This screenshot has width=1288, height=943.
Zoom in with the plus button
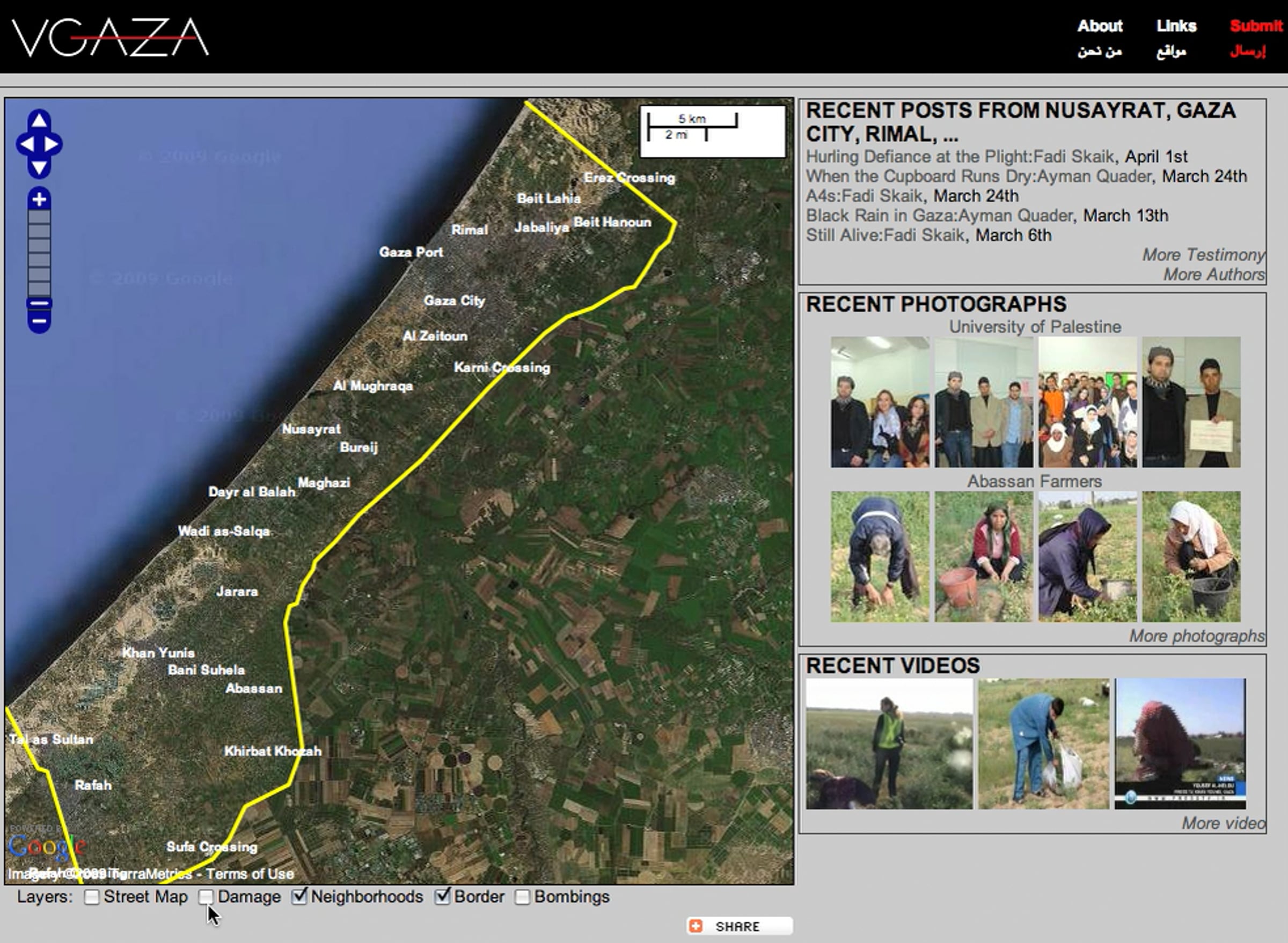point(39,199)
